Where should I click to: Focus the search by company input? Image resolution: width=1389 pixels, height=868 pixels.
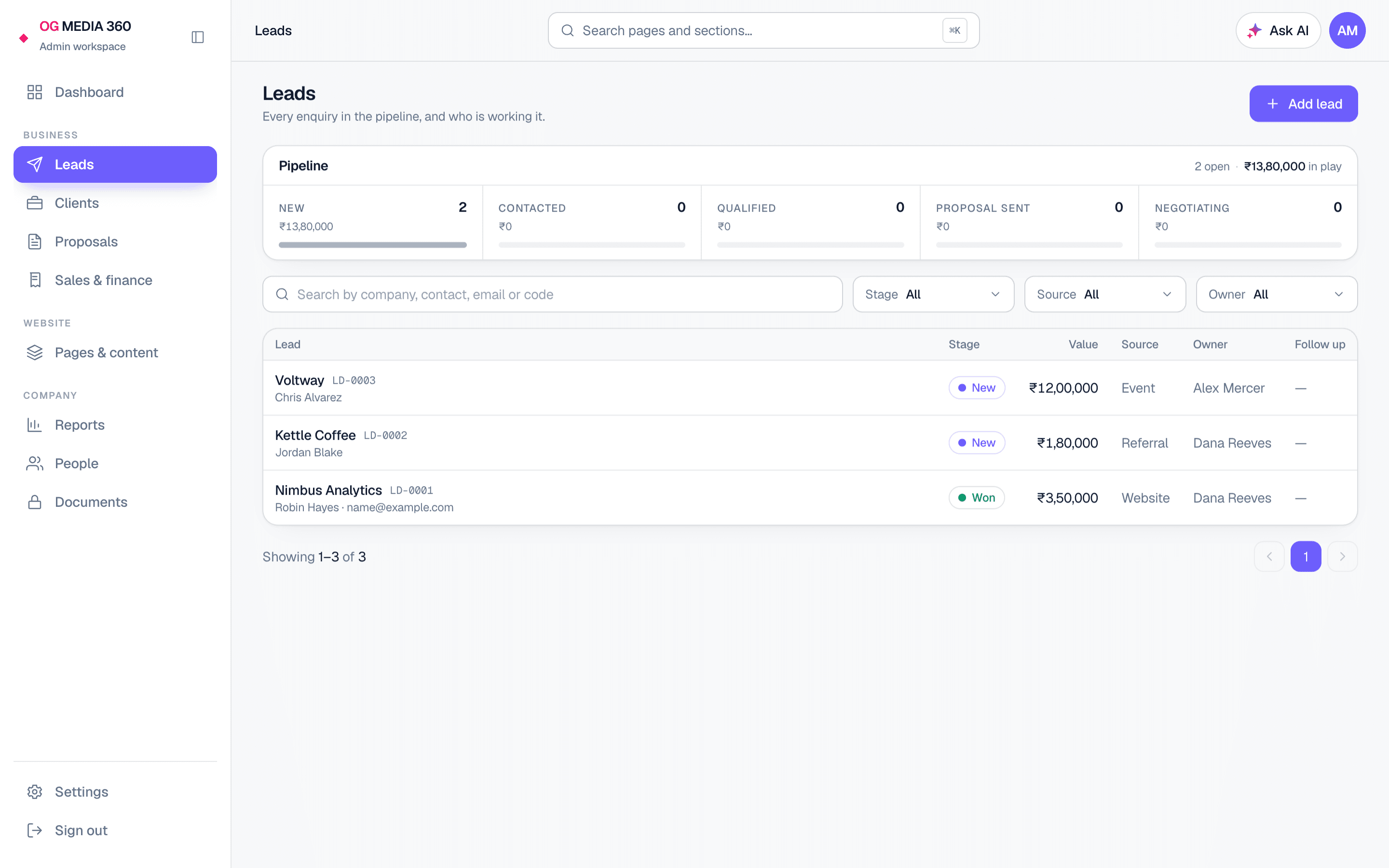click(552, 295)
